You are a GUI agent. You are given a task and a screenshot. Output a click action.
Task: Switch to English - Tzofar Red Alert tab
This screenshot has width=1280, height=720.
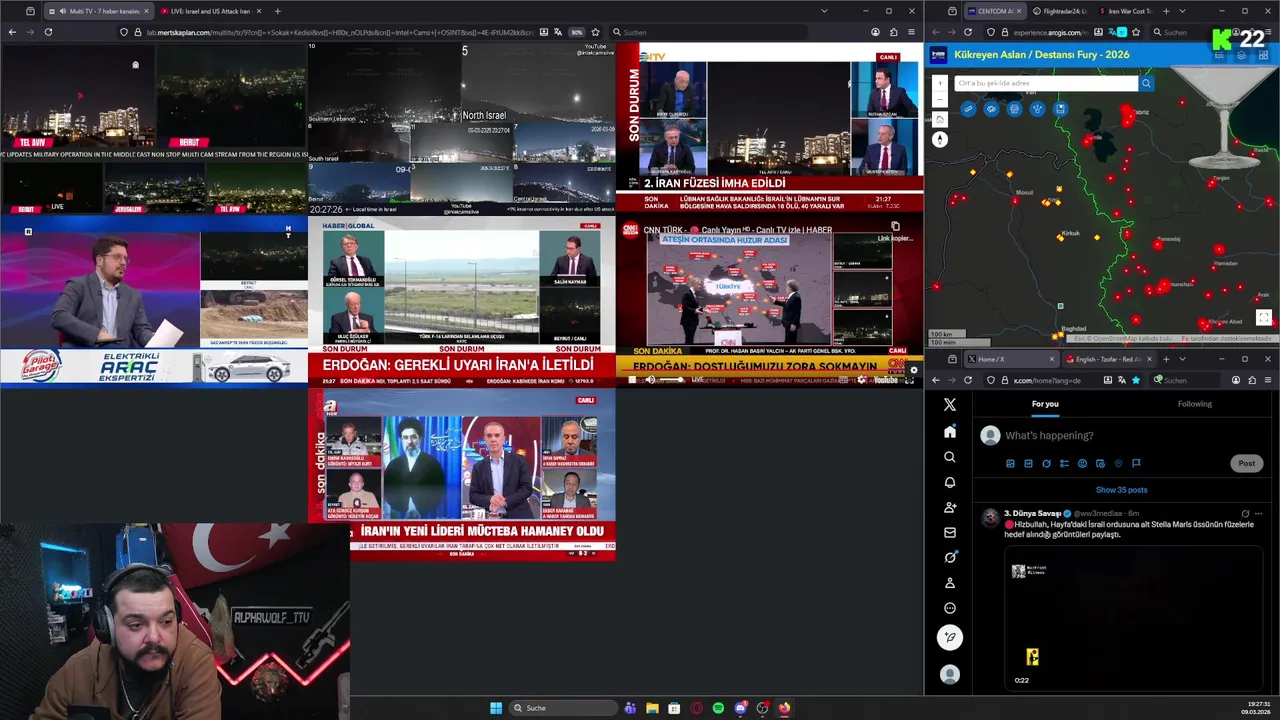1109,359
